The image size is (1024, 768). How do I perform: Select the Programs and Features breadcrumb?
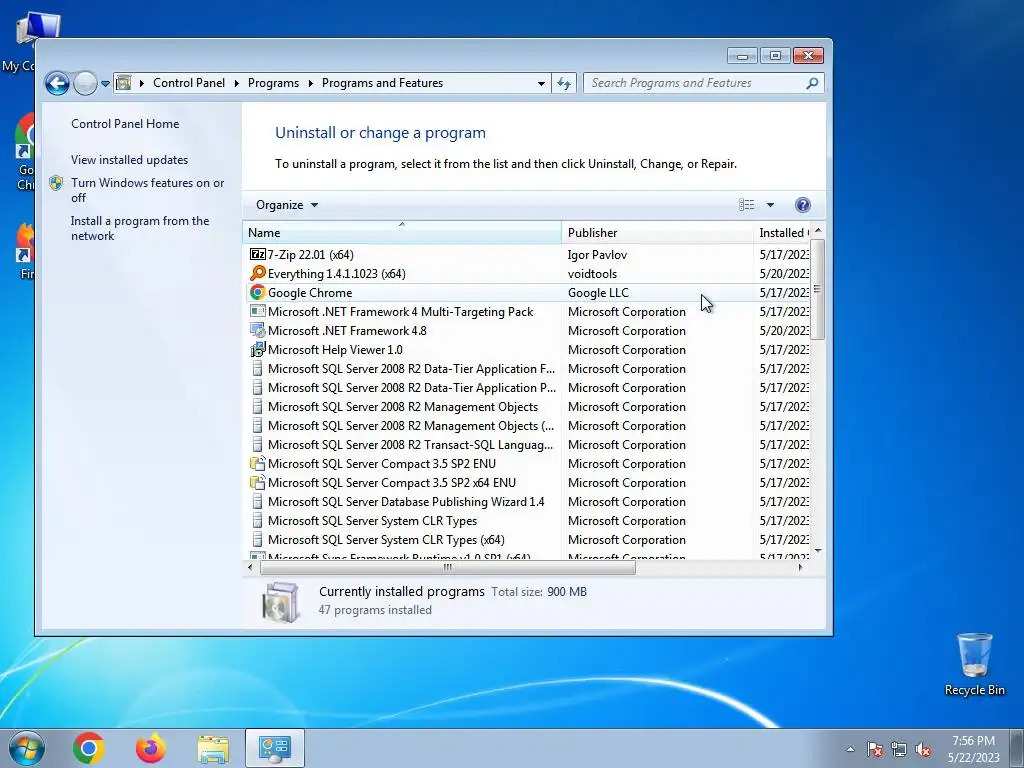382,83
